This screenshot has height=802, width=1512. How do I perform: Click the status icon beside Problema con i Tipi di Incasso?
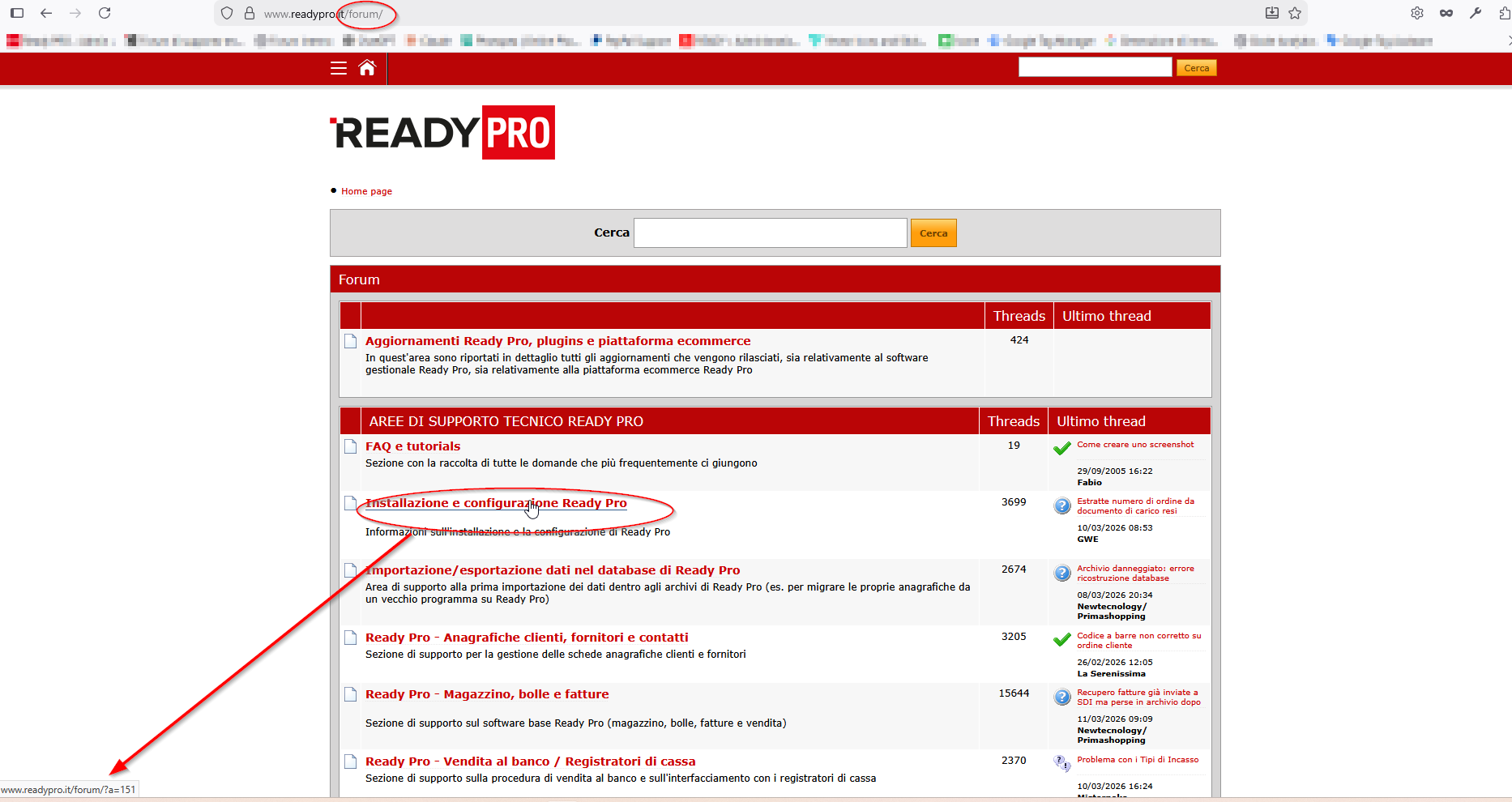point(1062,763)
